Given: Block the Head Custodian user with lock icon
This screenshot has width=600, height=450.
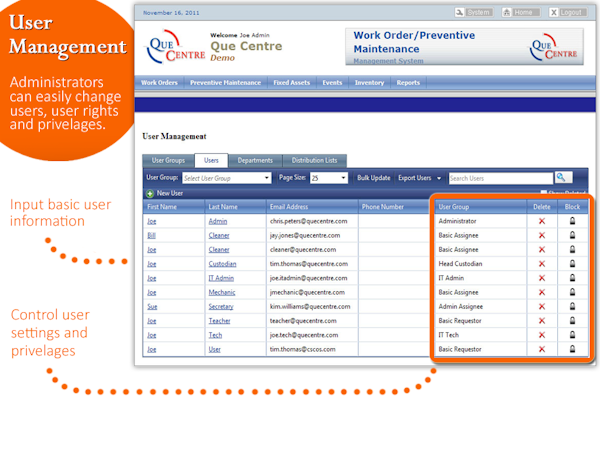Looking at the screenshot, I should (572, 264).
